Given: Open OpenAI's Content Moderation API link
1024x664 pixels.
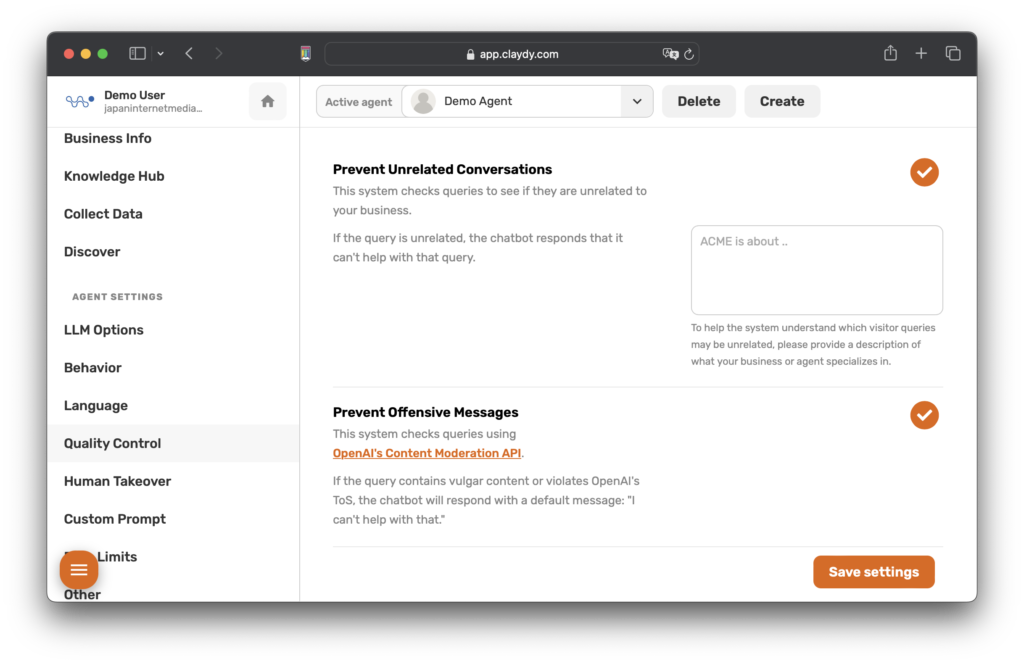Looking at the screenshot, I should click(427, 453).
